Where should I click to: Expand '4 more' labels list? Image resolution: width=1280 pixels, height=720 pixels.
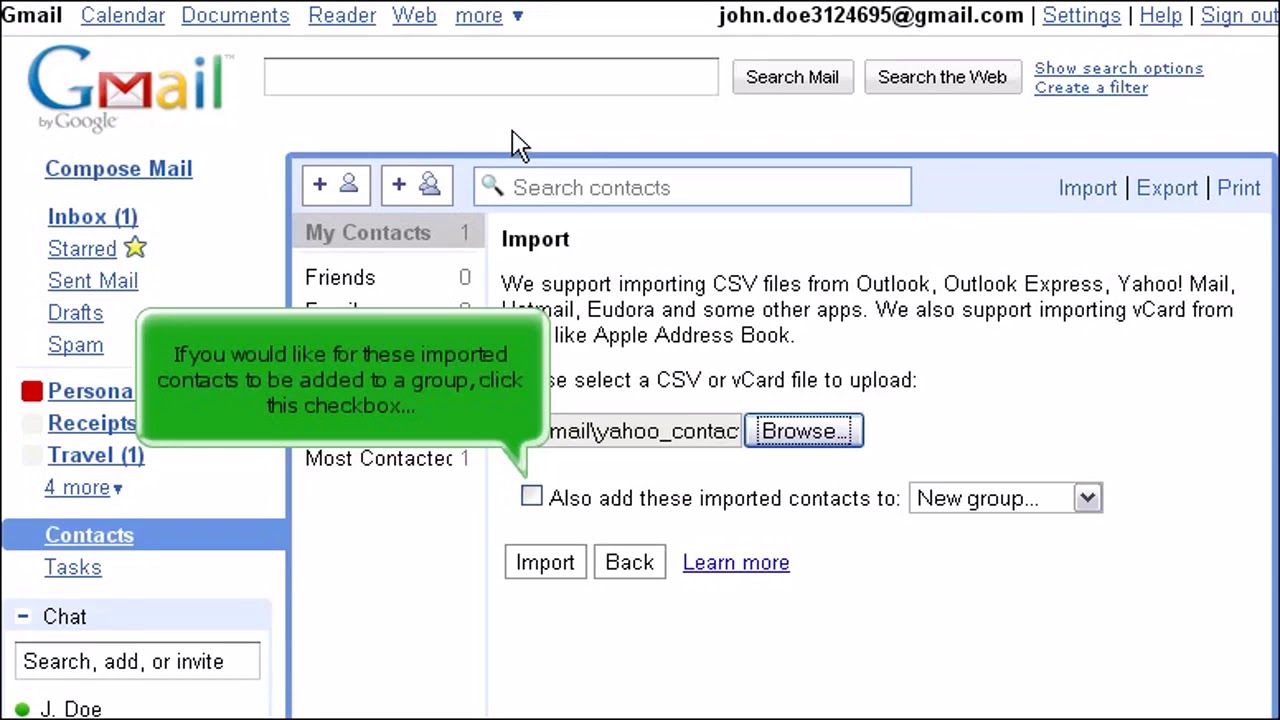[83, 488]
